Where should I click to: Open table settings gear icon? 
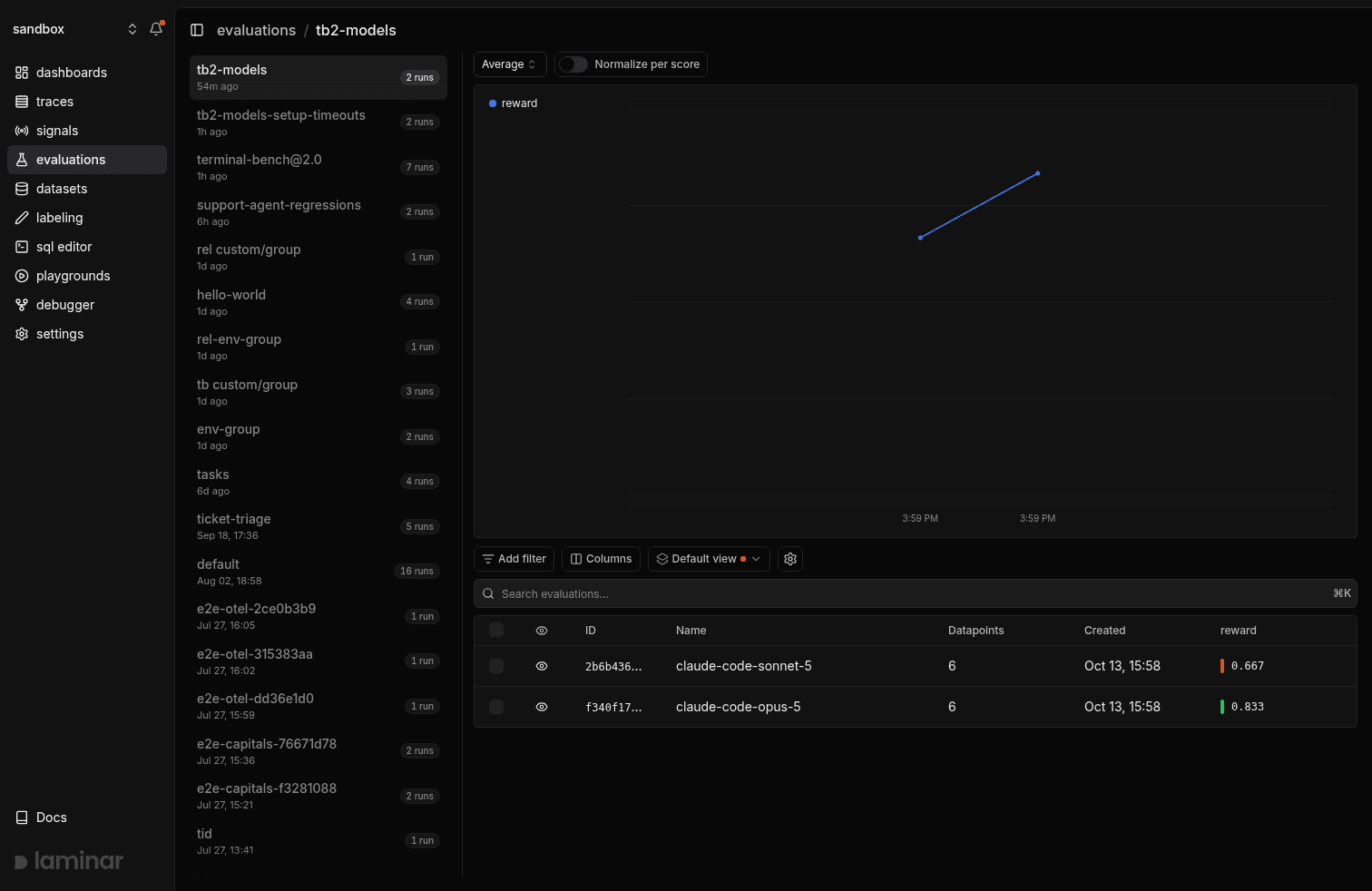pos(790,559)
